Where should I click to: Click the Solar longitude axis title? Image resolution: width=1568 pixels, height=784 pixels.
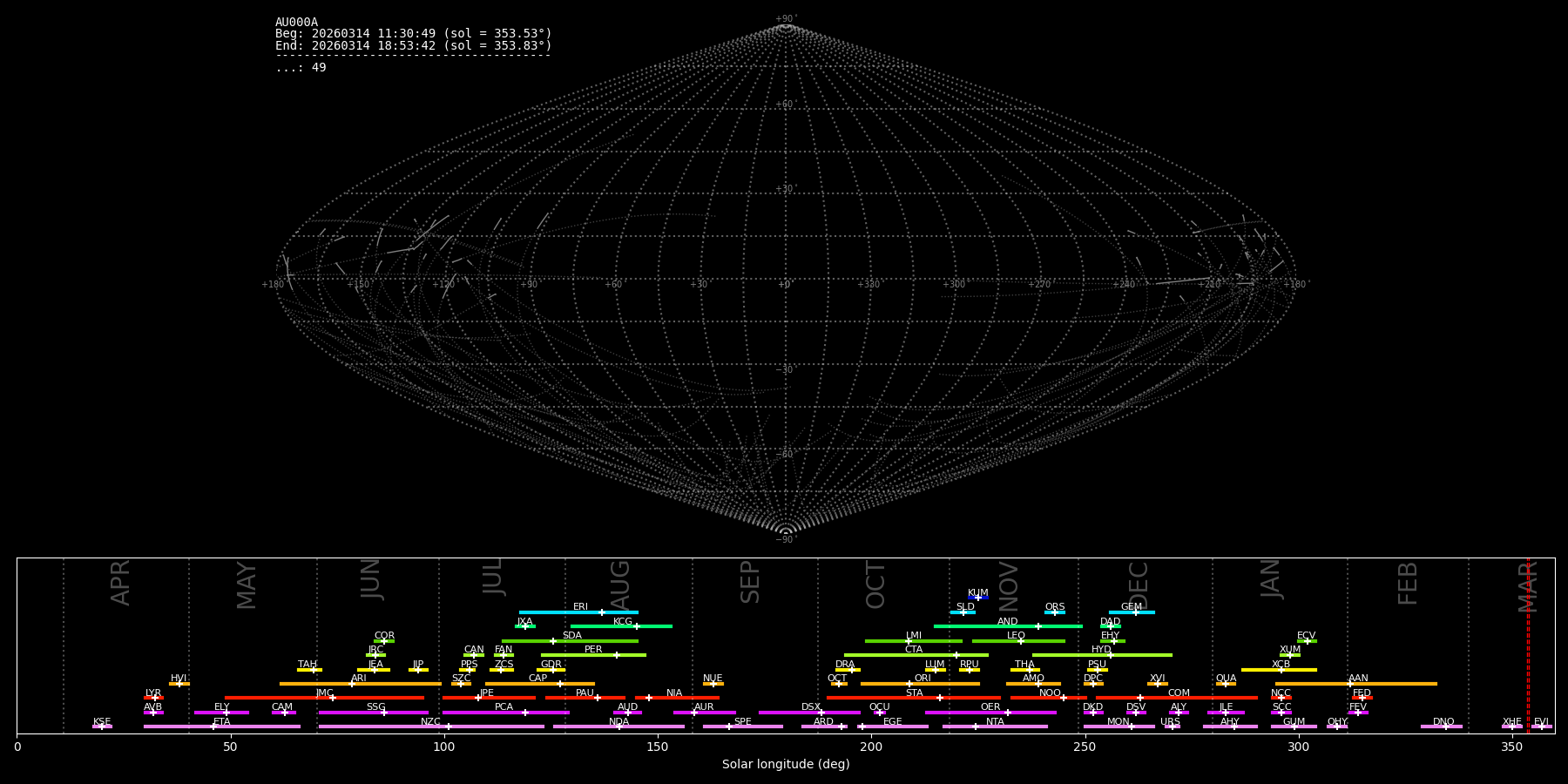click(x=786, y=764)
